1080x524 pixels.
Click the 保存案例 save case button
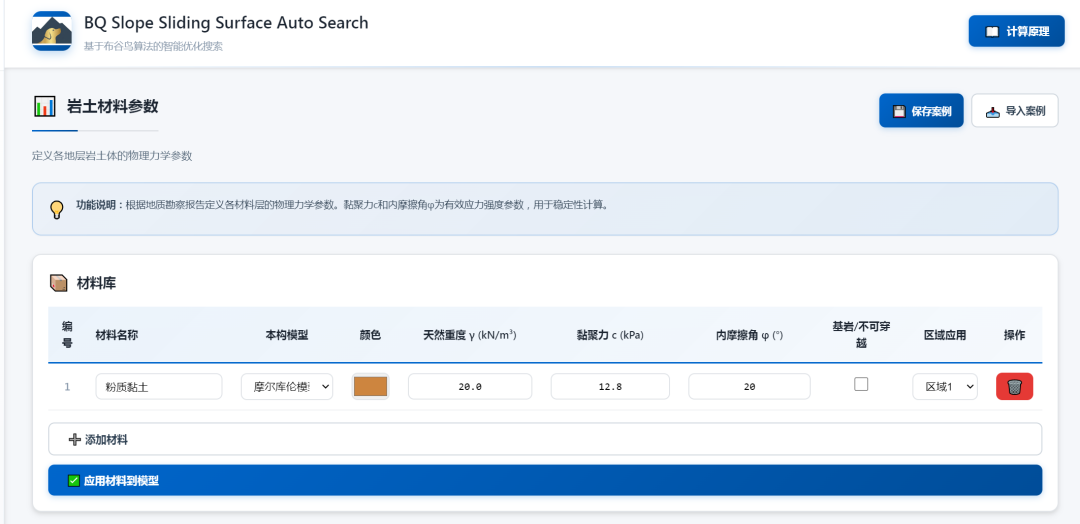[921, 111]
